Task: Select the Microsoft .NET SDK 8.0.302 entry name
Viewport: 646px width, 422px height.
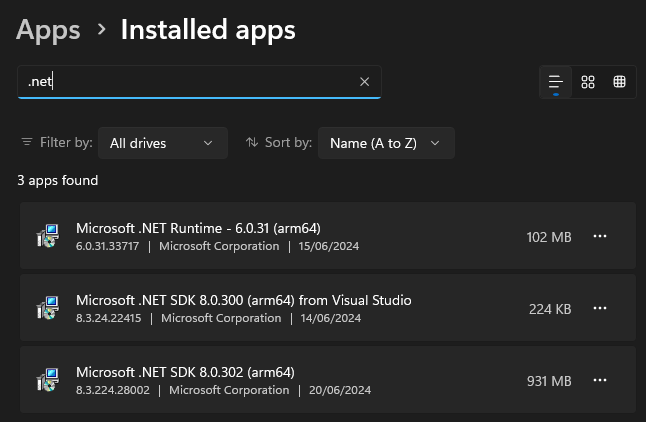Action: [x=185, y=372]
